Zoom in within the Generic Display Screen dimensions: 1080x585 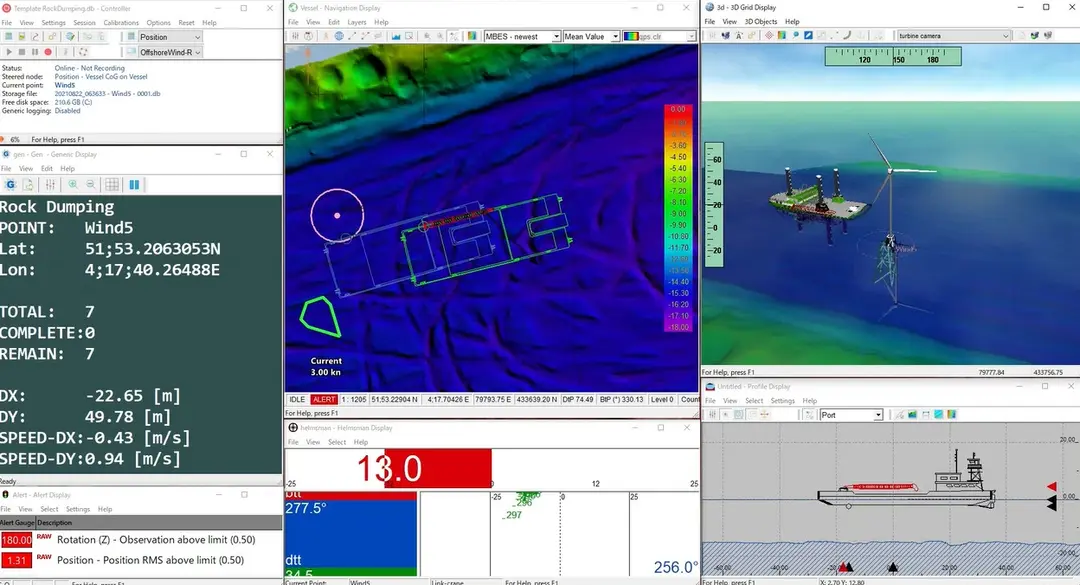(73, 185)
